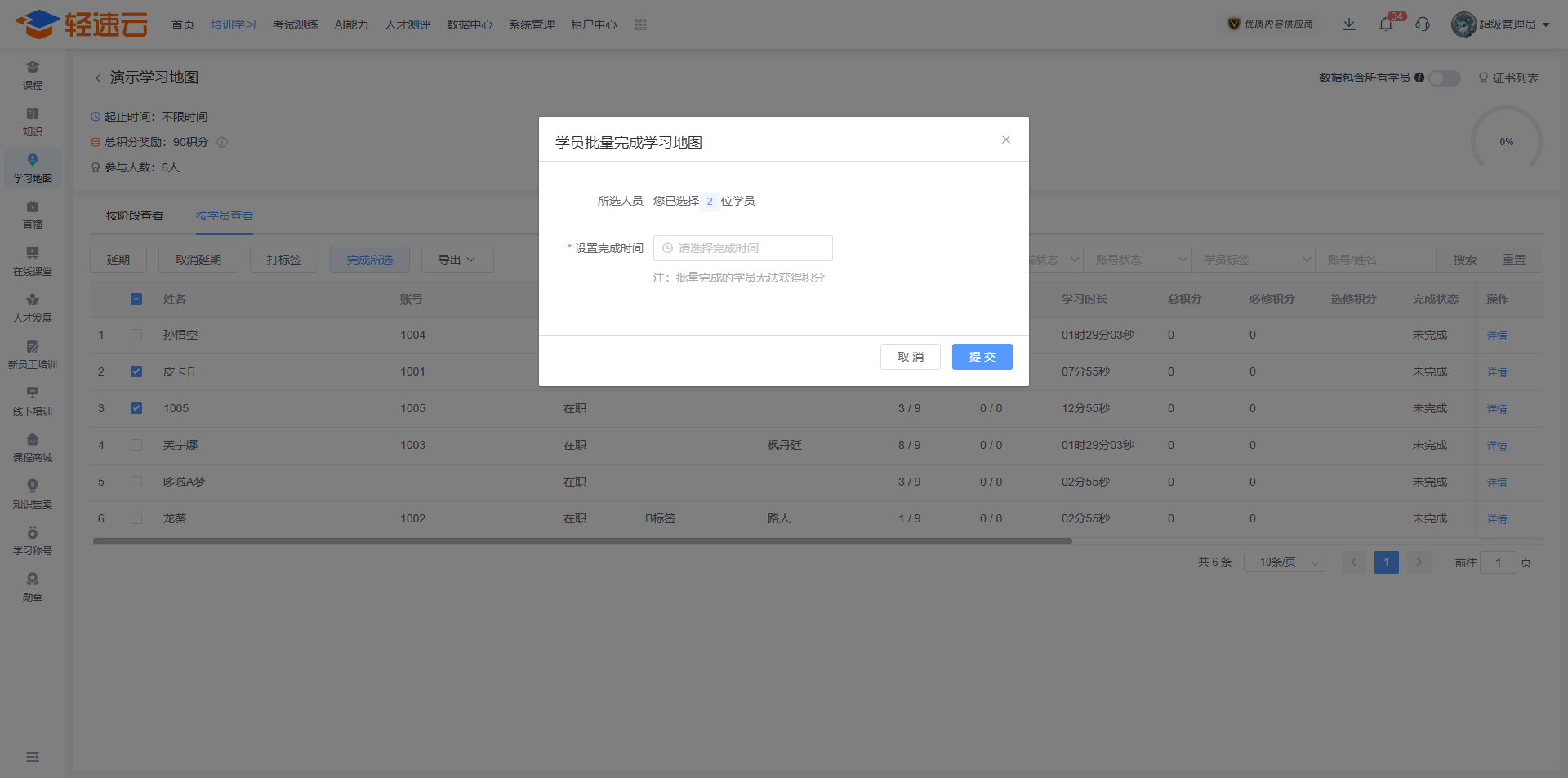Open the app grid menu icon
1568x778 pixels.
(640, 24)
